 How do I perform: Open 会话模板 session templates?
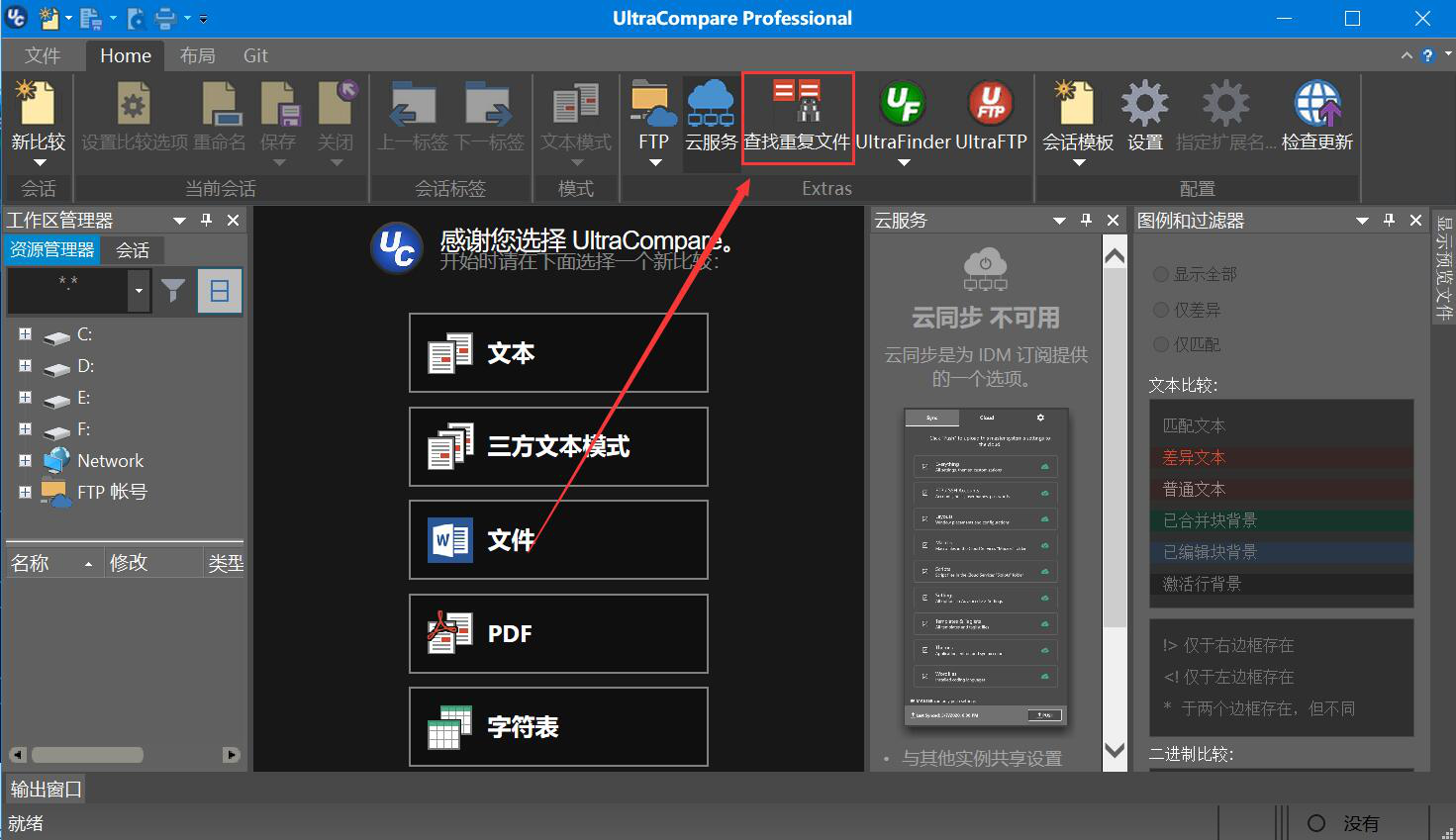[1078, 121]
